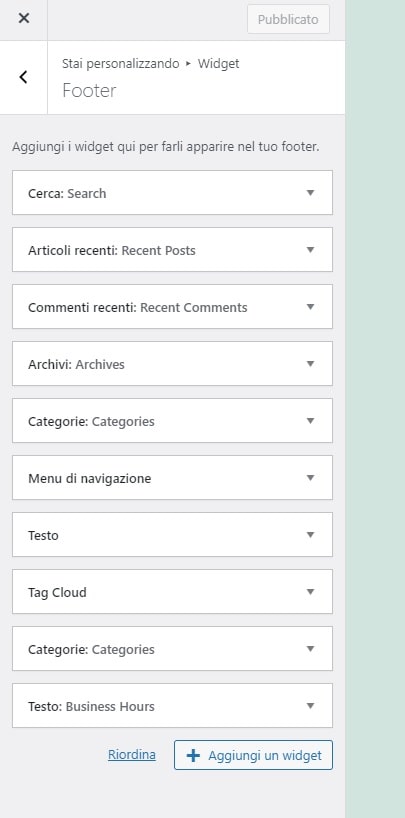Close the customizer with the X icon
The image size is (405, 818).
tap(23, 19)
